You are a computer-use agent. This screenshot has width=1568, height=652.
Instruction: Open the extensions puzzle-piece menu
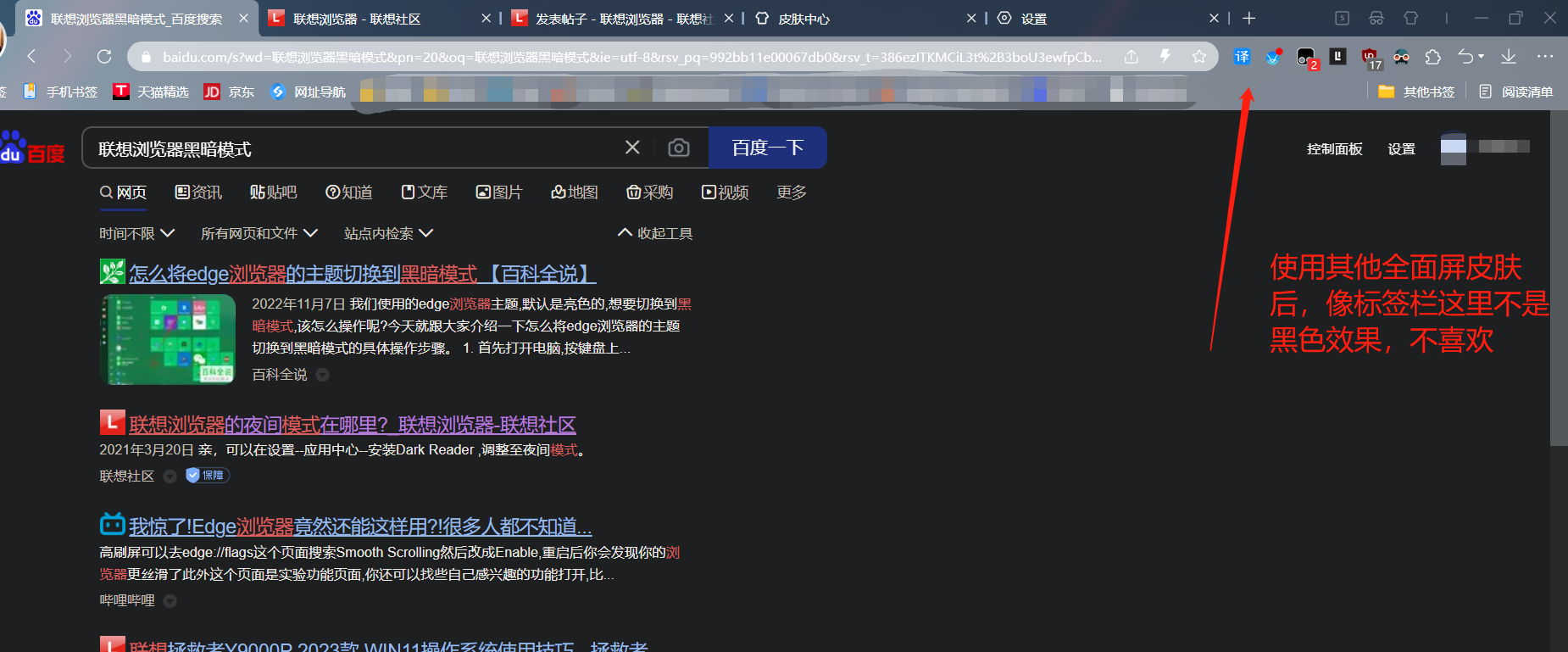click(1432, 57)
